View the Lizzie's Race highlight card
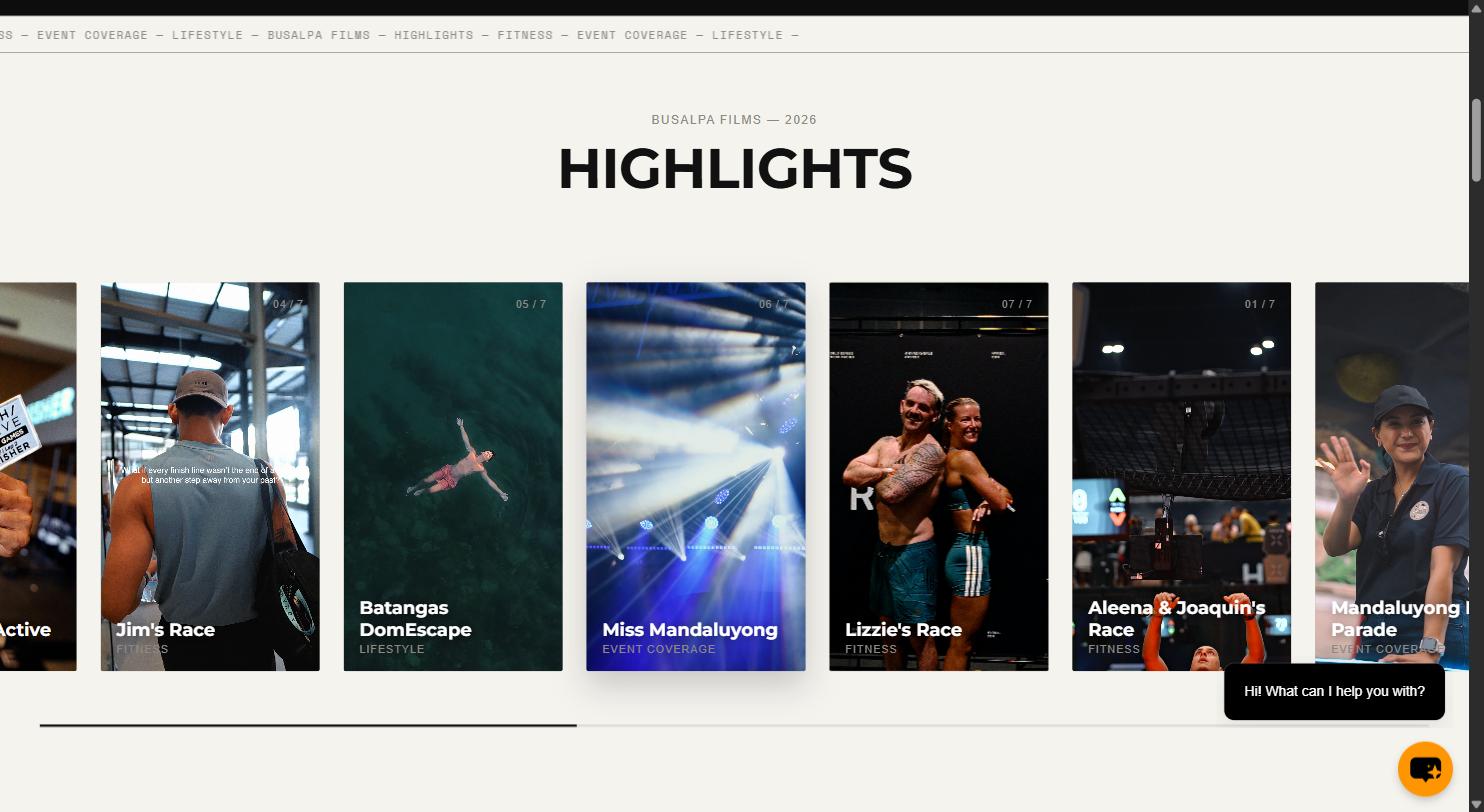Screen dimensions: 1484x812 pos(939,476)
